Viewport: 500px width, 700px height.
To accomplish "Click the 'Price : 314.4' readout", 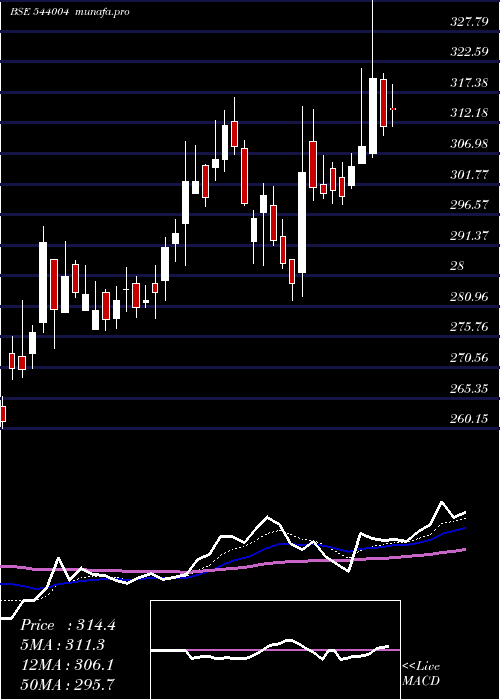I will [x=68, y=625].
